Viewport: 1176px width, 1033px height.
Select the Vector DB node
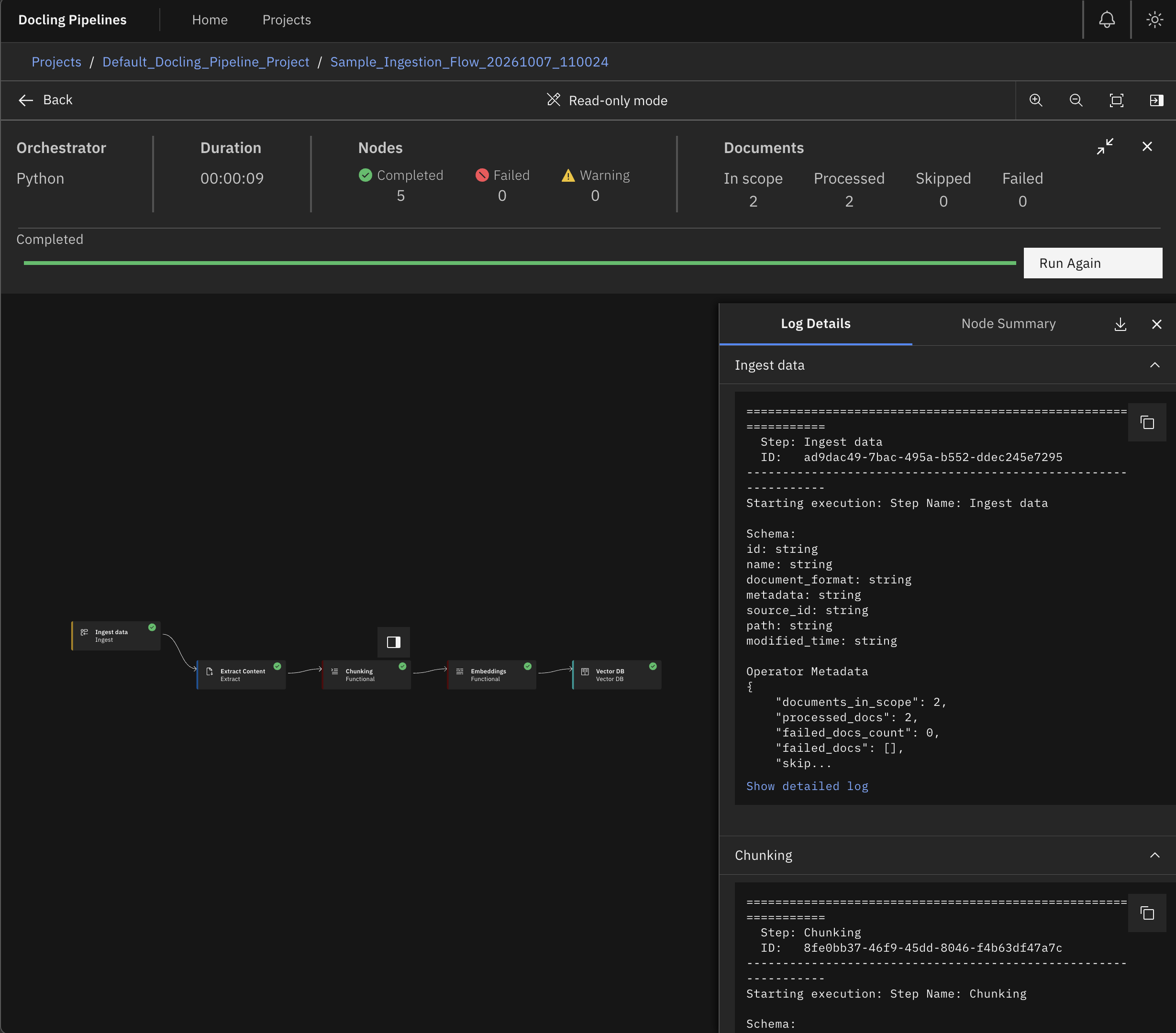(617, 675)
